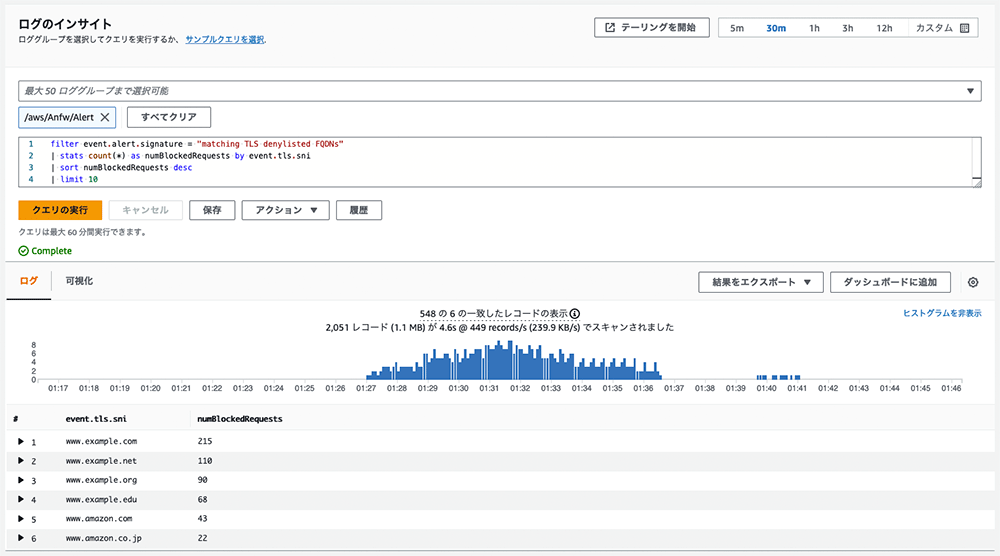Click the Complete status checkmark icon

[24, 251]
